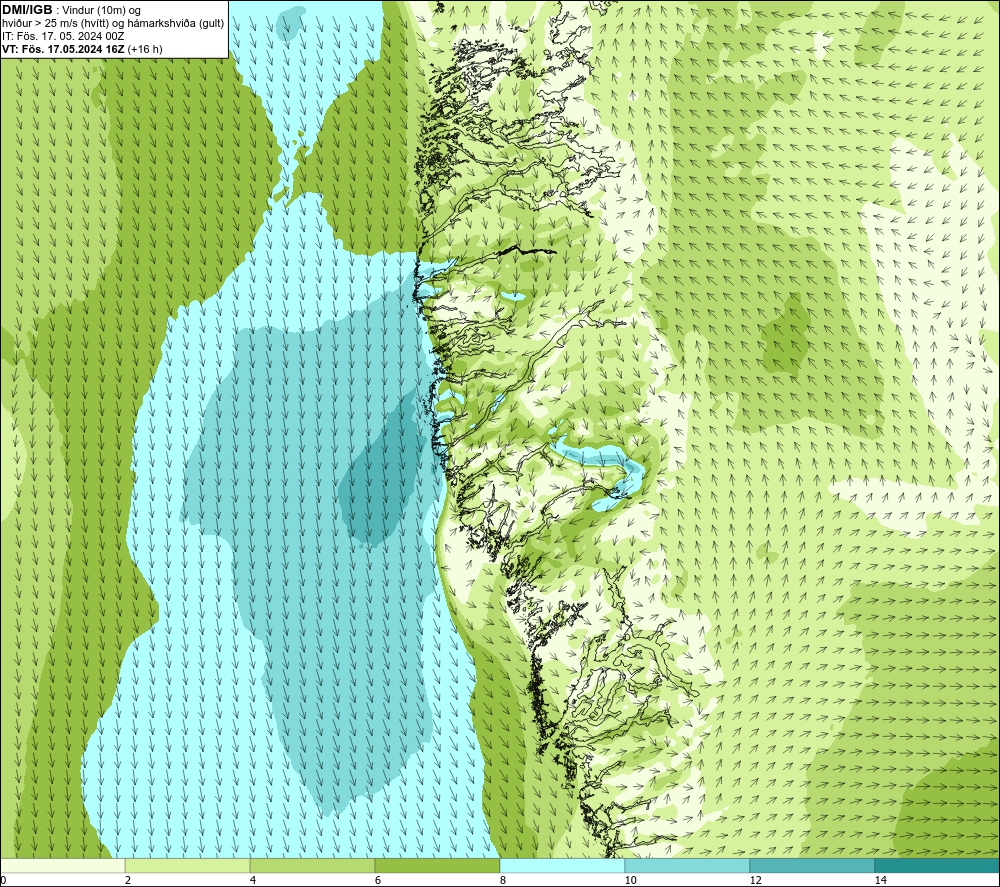The width and height of the screenshot is (1000, 887).
Task: Select the 2–4 m/s light green legend swatch
Action: point(188,866)
